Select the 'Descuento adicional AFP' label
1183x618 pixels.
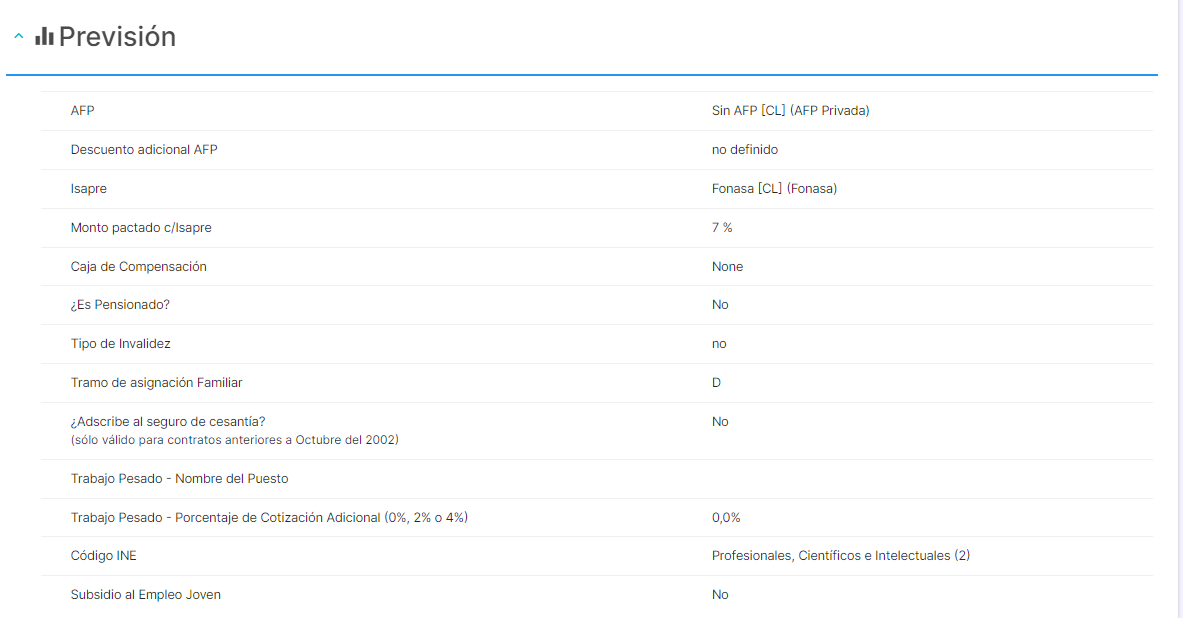pos(144,150)
